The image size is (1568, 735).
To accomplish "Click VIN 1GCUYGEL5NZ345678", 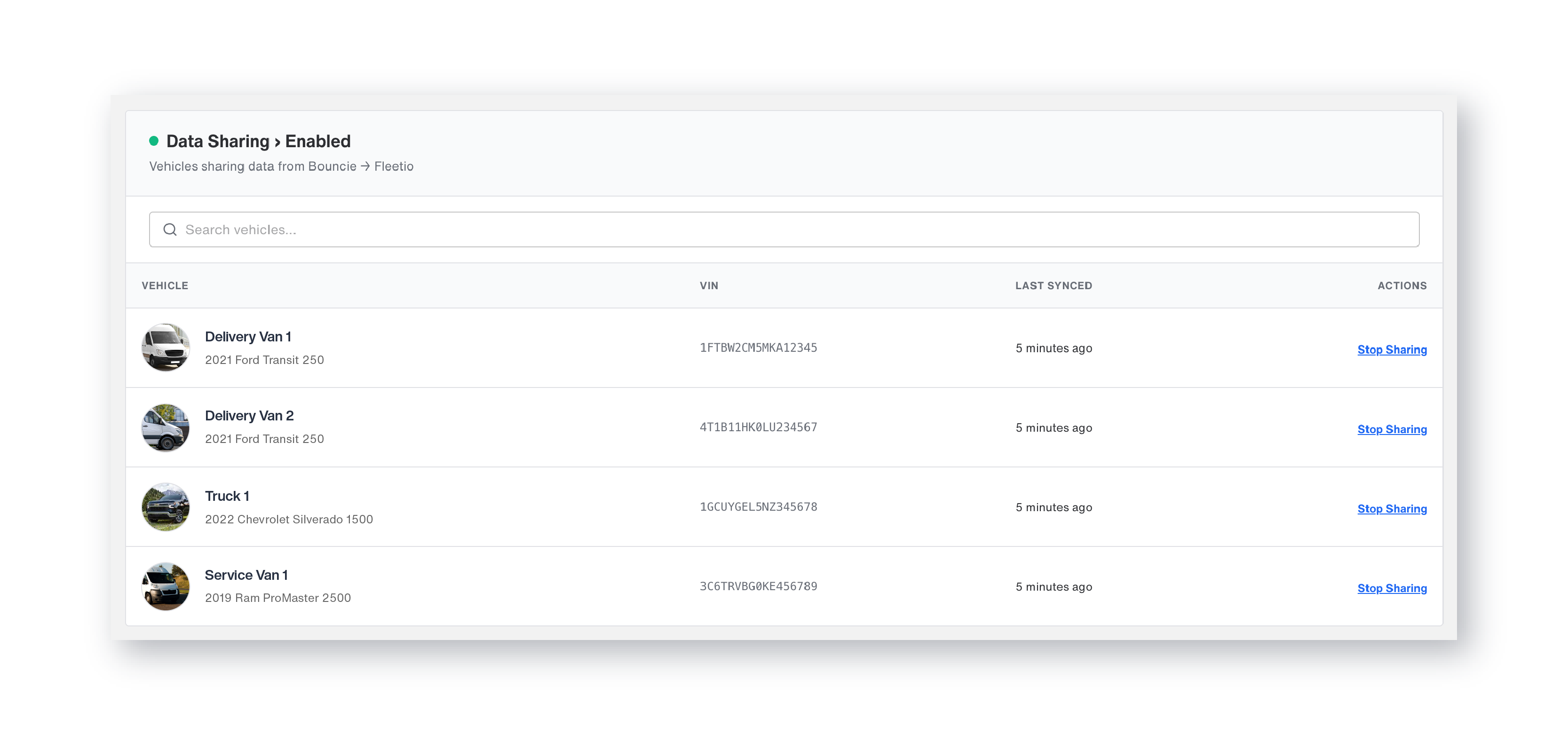I will (x=758, y=507).
